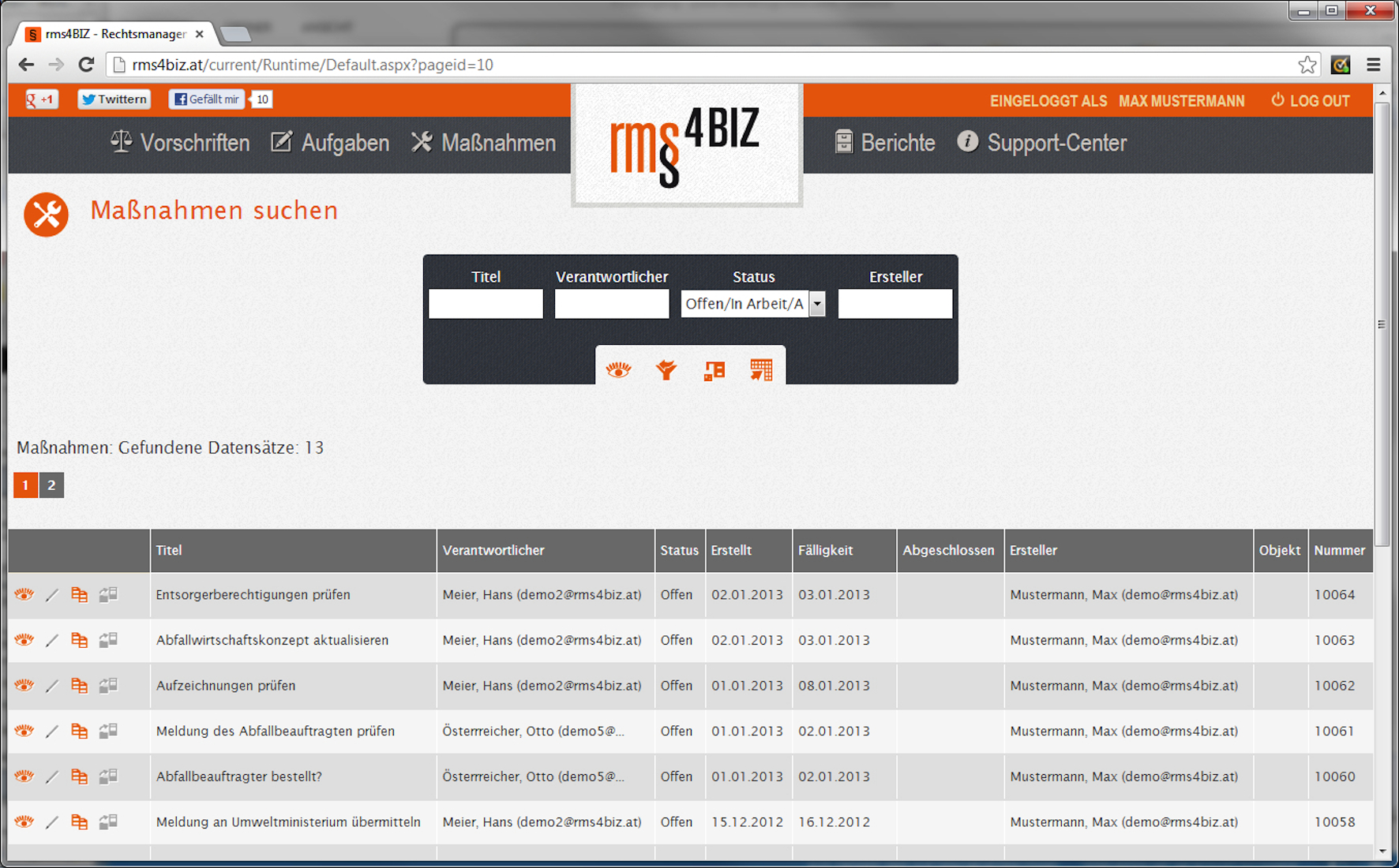1399x868 pixels.
Task: View Meldung des Abfallbeauftragten prüfen via eye icon
Action: 24,731
